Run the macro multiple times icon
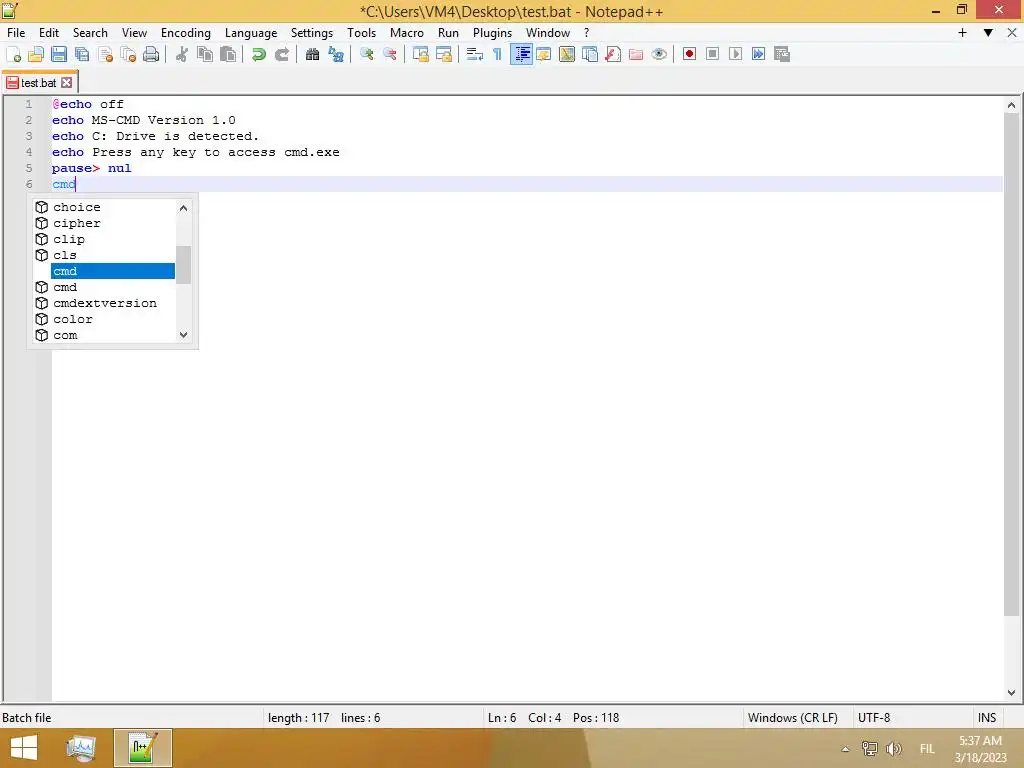This screenshot has width=1024, height=768. coord(758,54)
